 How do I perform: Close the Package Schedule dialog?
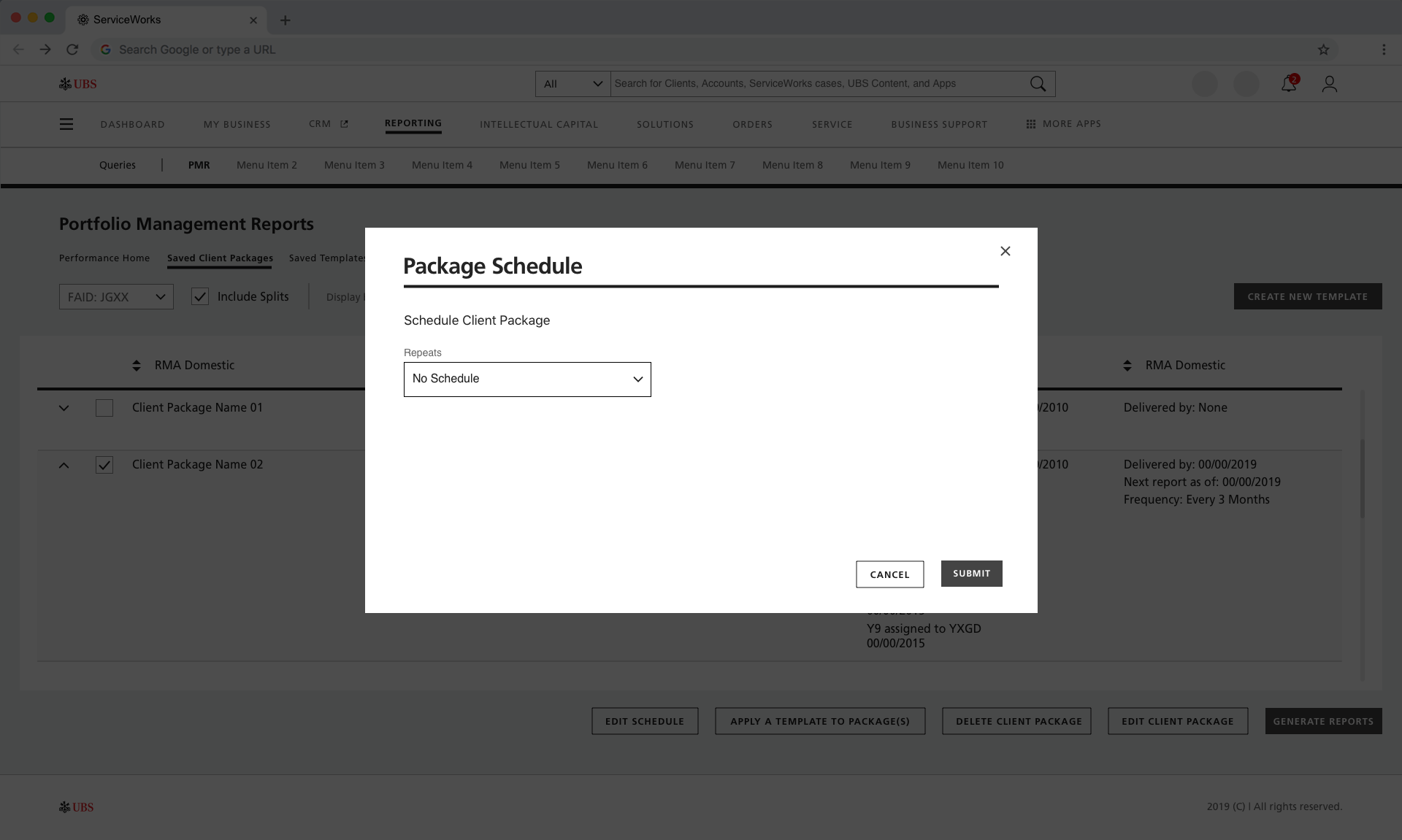1005,251
